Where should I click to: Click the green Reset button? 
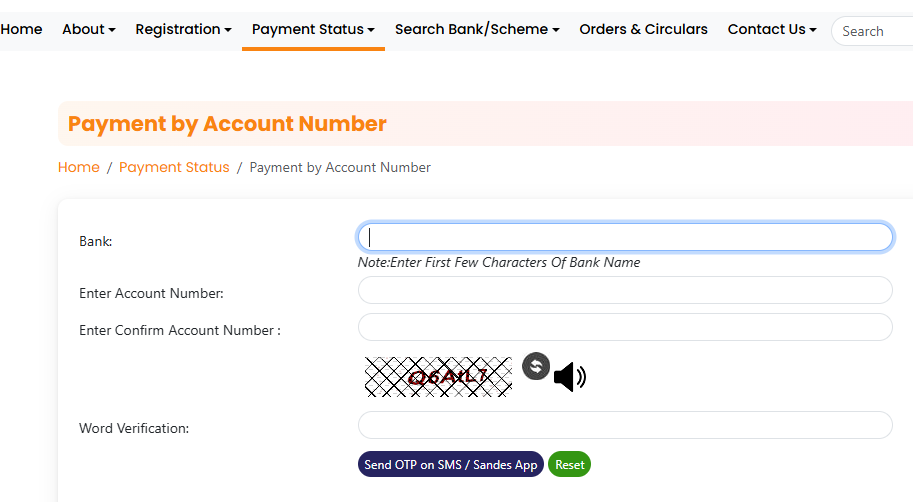(x=569, y=465)
